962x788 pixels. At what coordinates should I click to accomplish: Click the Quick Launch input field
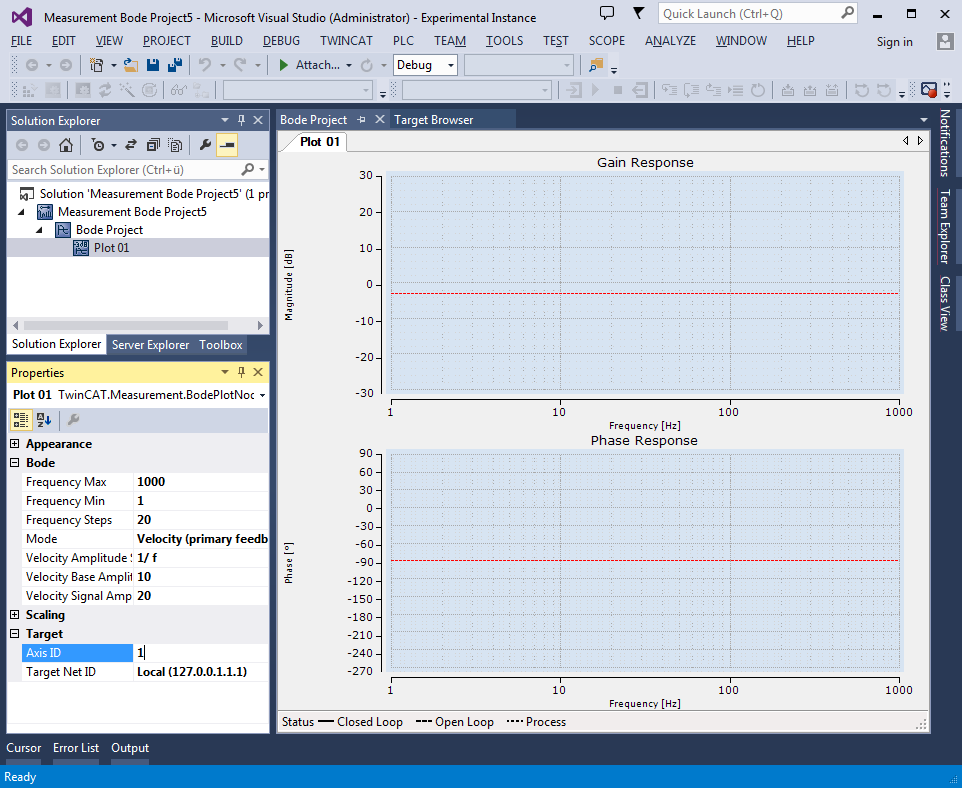[x=748, y=14]
